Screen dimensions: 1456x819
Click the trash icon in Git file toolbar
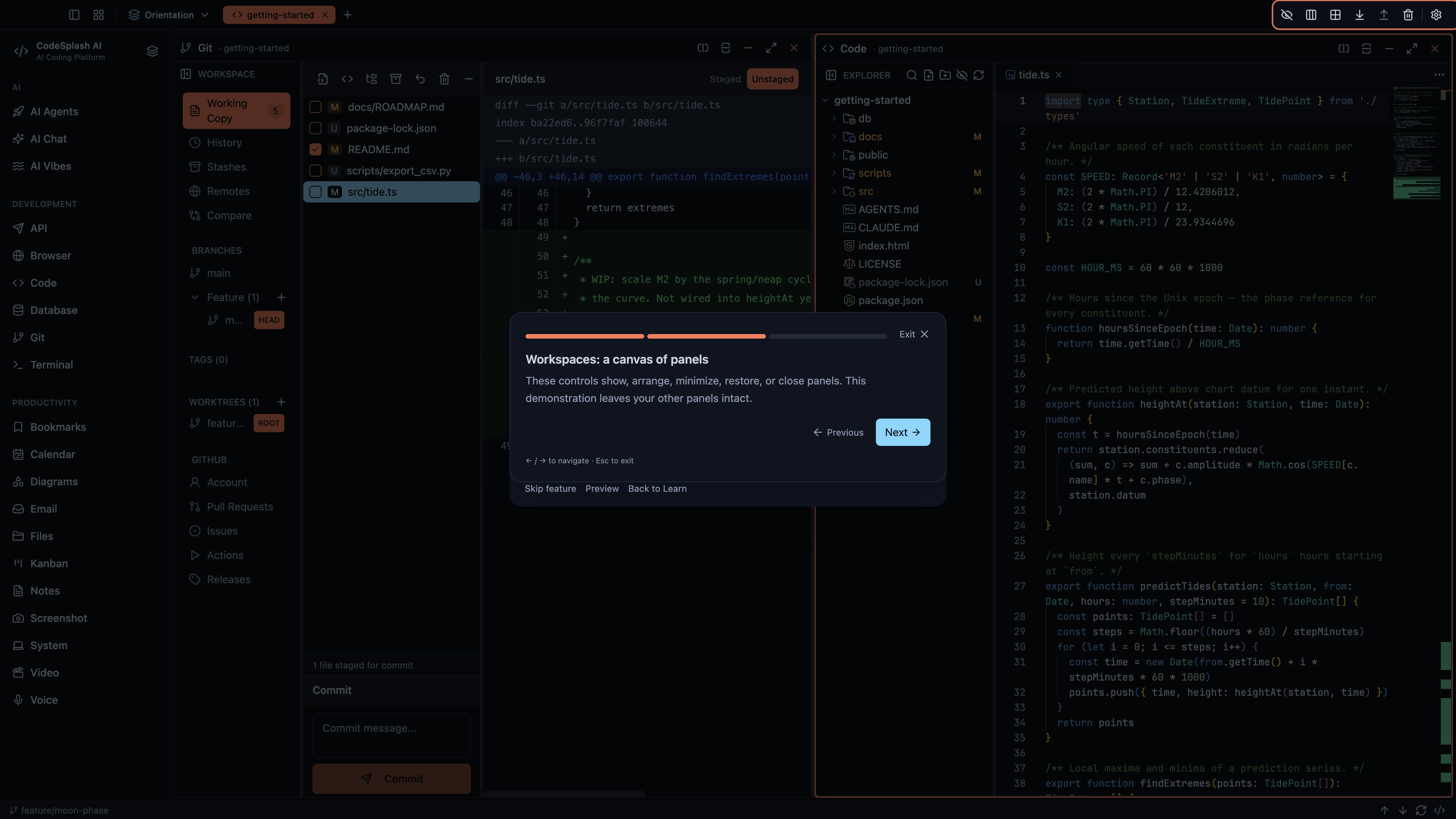click(444, 78)
